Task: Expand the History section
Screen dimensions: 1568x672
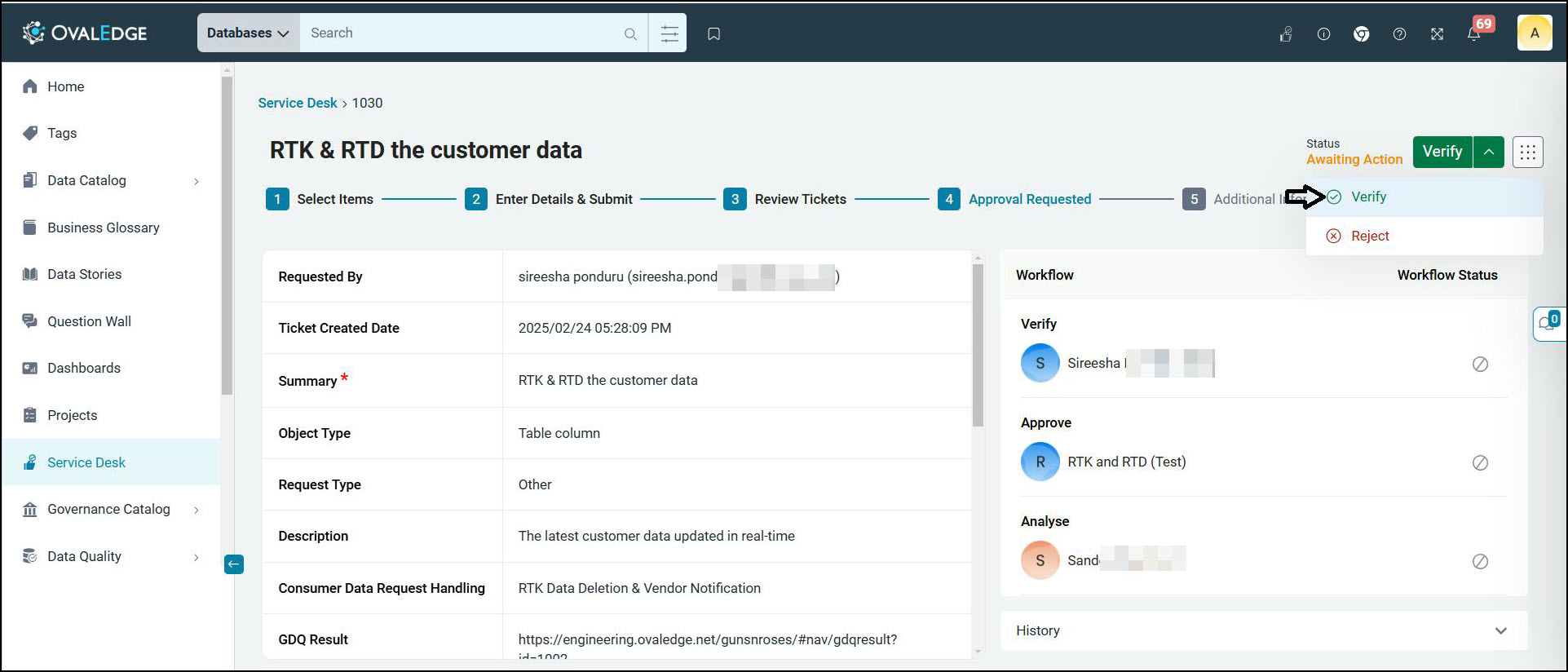Action: [1264, 630]
